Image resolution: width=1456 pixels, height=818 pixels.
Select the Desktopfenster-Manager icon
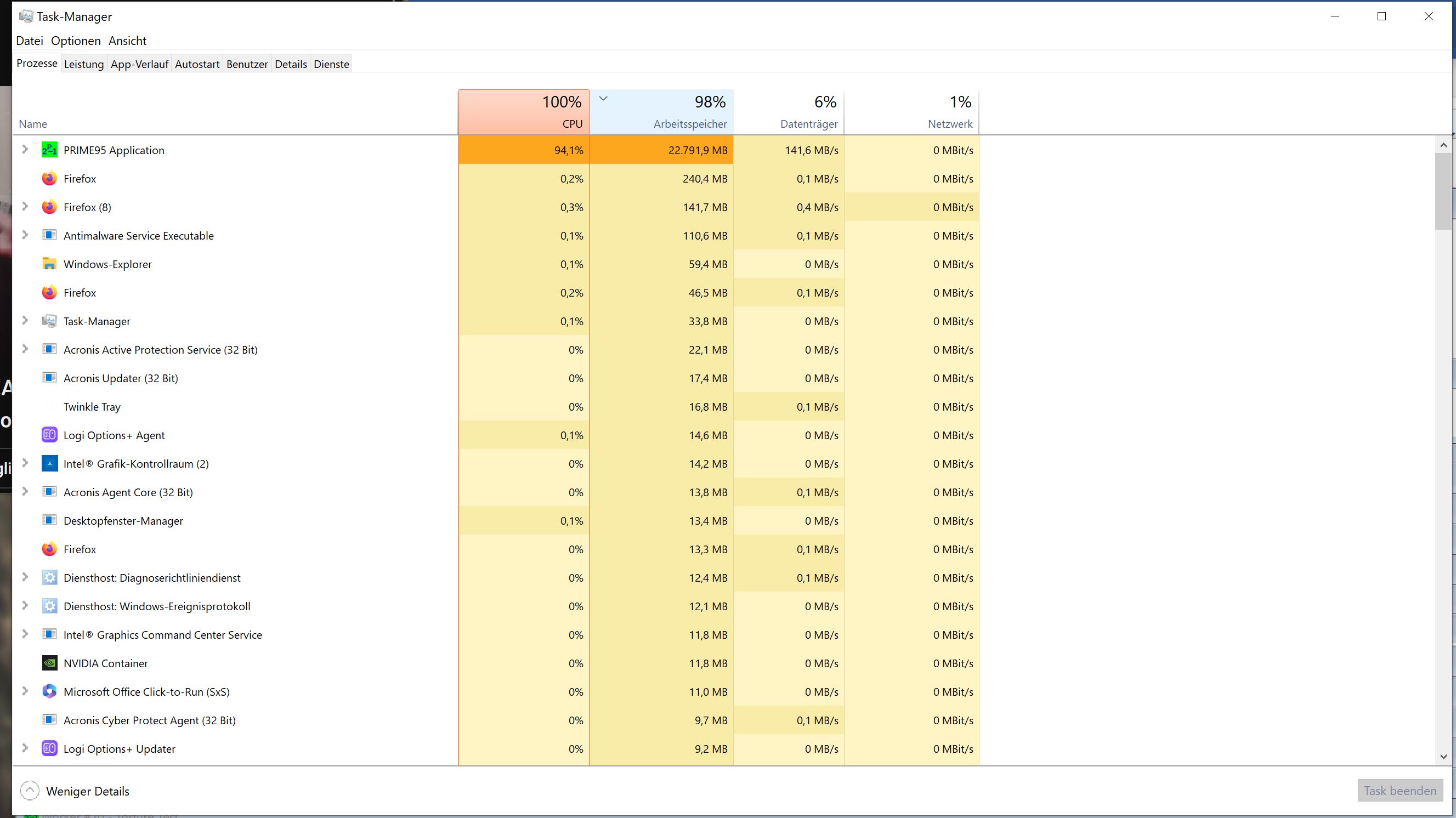tap(49, 520)
